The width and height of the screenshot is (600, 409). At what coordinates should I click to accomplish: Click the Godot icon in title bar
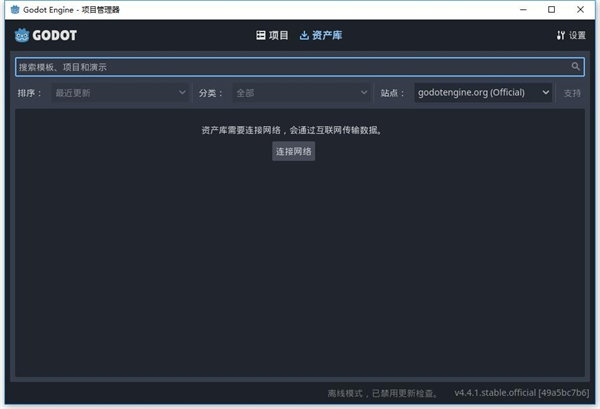[x=12, y=10]
